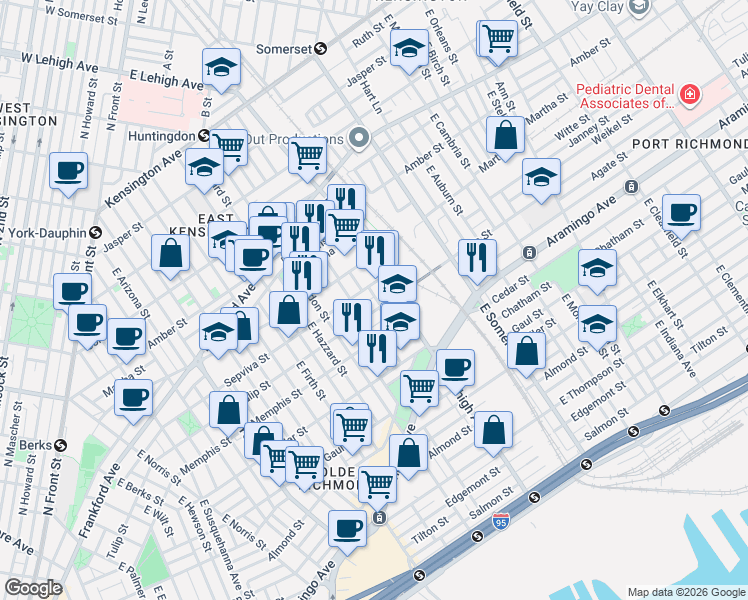This screenshot has height=600, width=748.
Task: Click the W Lehigh Ave street label
Action: click(x=60, y=63)
